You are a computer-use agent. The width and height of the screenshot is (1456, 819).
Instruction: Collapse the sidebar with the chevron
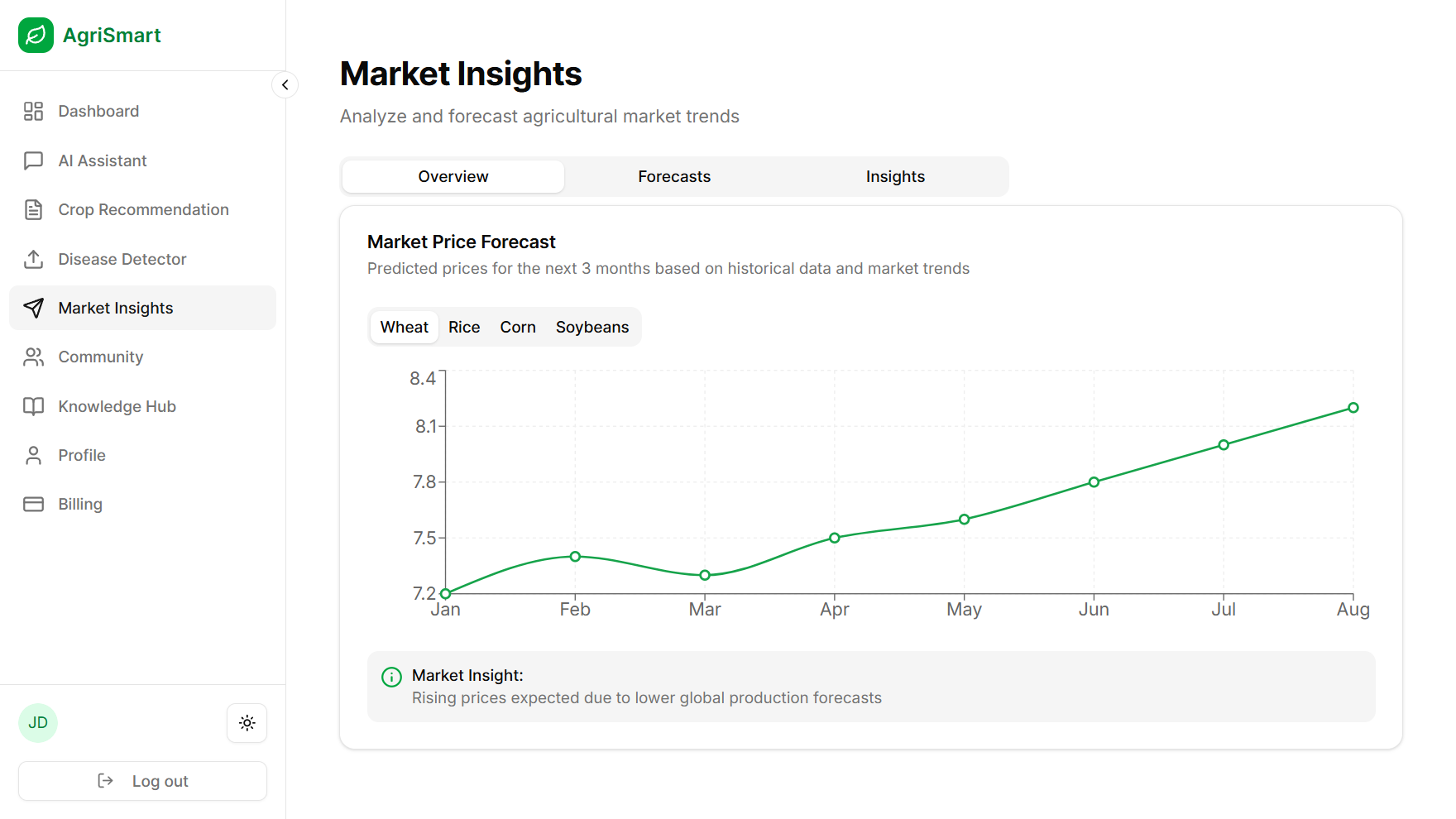pyautogui.click(x=285, y=85)
